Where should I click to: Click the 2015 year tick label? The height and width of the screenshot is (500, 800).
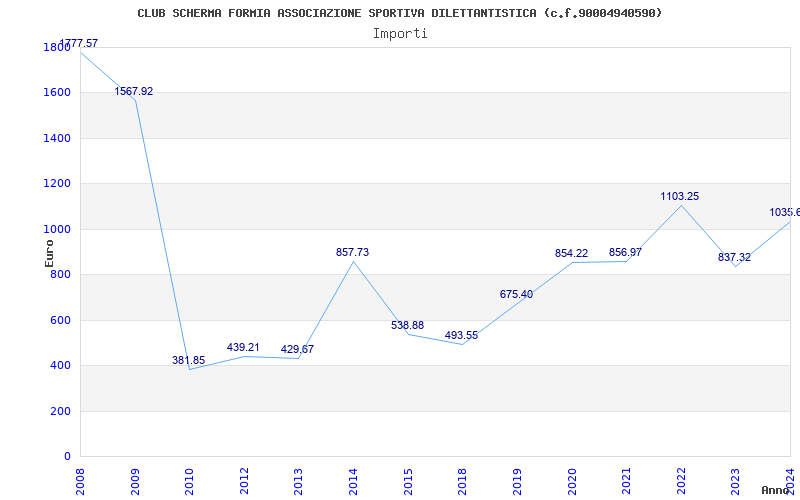tap(408, 482)
